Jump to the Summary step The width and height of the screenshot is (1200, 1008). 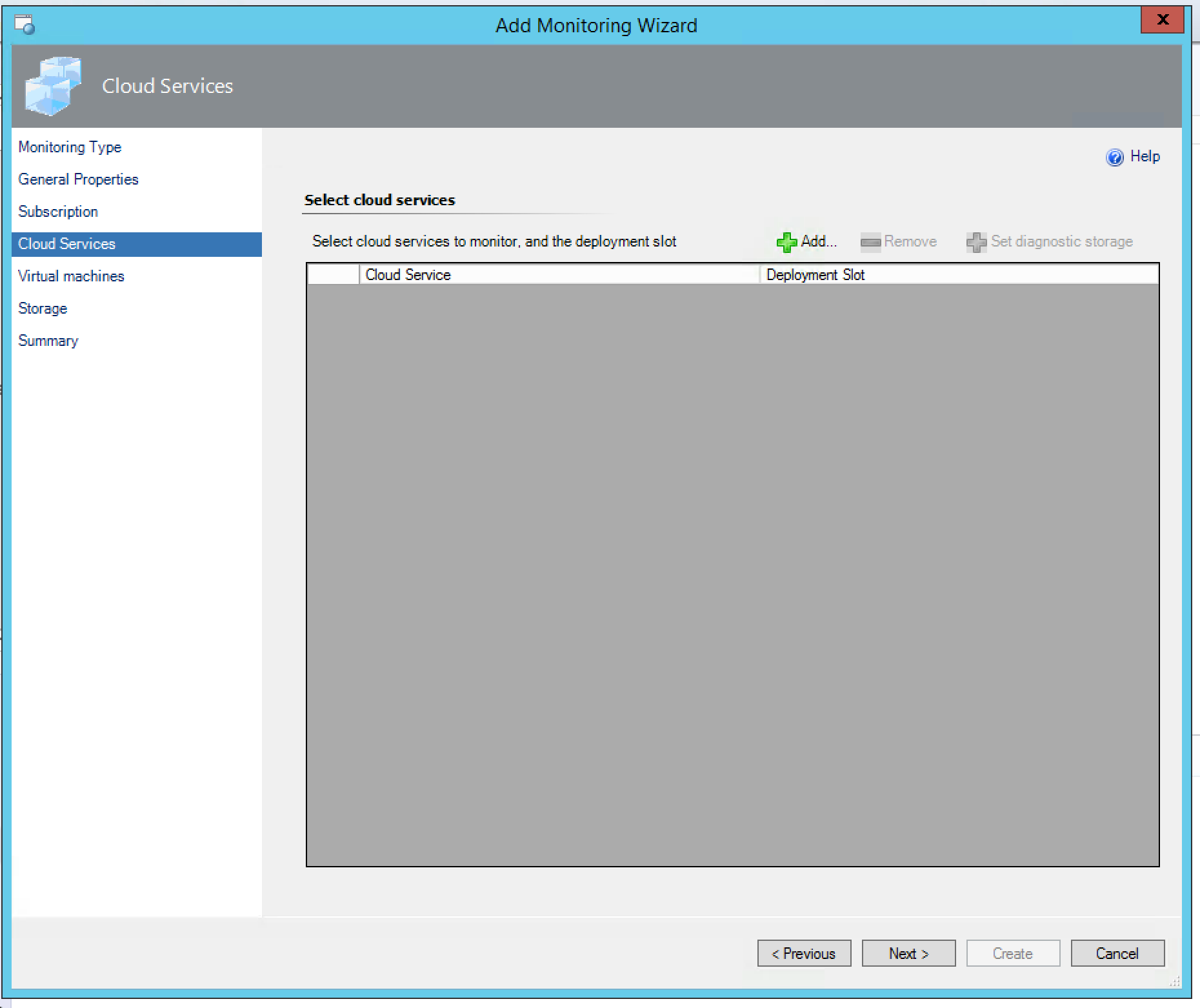tap(48, 341)
